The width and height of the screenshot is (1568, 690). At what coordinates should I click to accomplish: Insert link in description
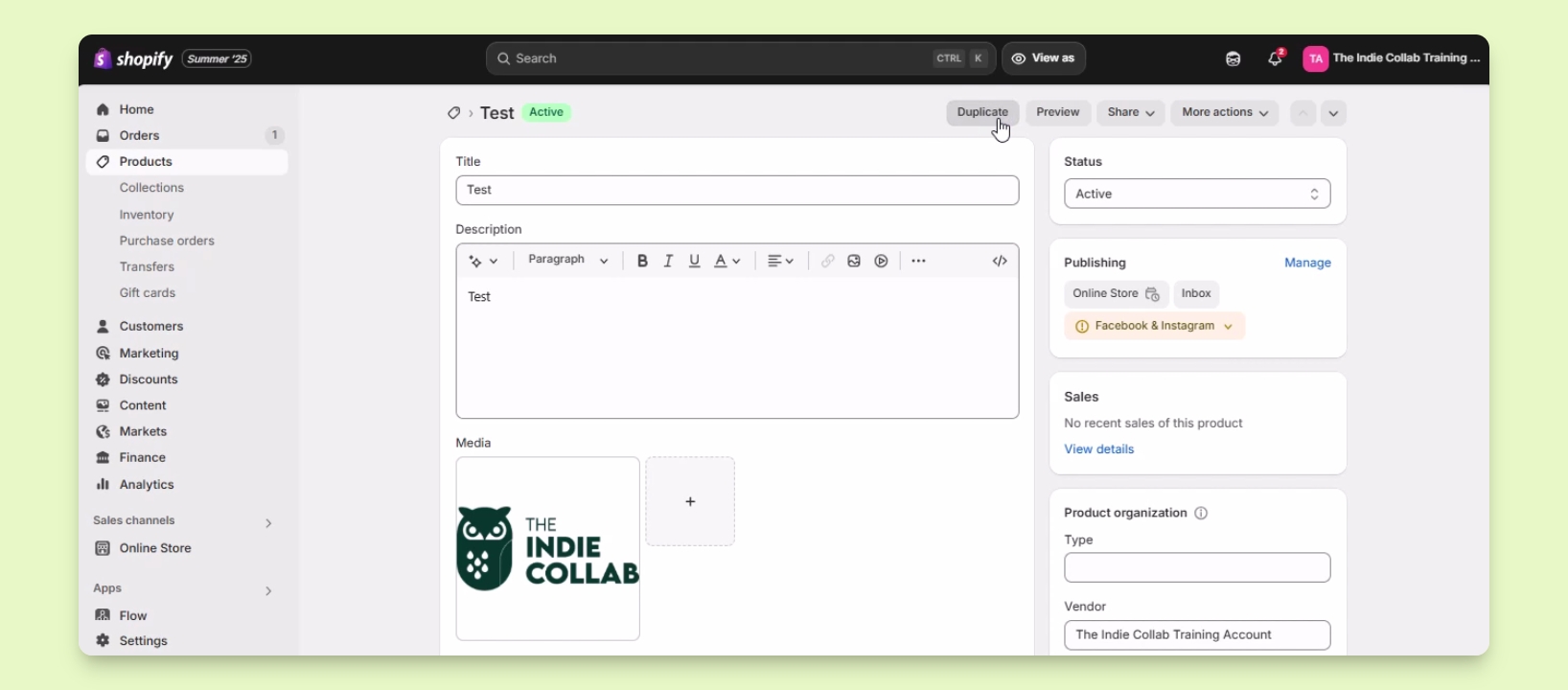coord(828,261)
